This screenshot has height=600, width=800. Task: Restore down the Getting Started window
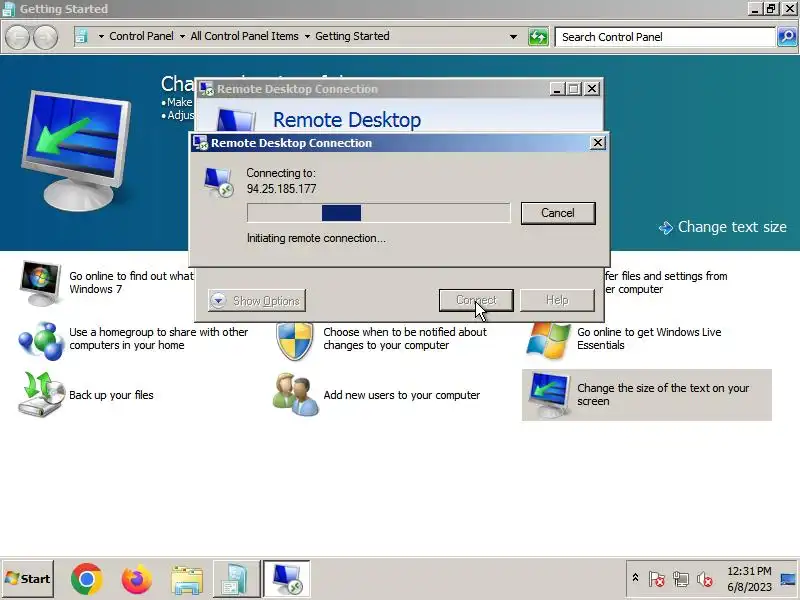[771, 8]
